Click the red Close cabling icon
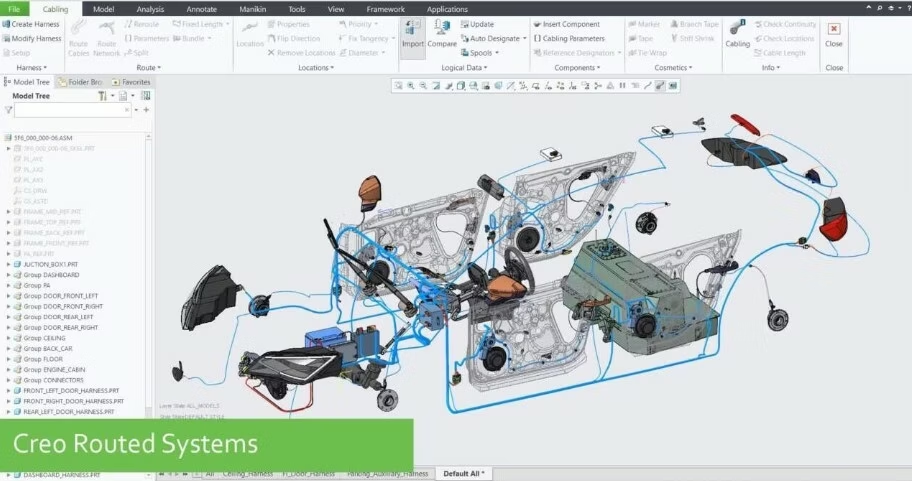This screenshot has width=912, height=481. 833,28
